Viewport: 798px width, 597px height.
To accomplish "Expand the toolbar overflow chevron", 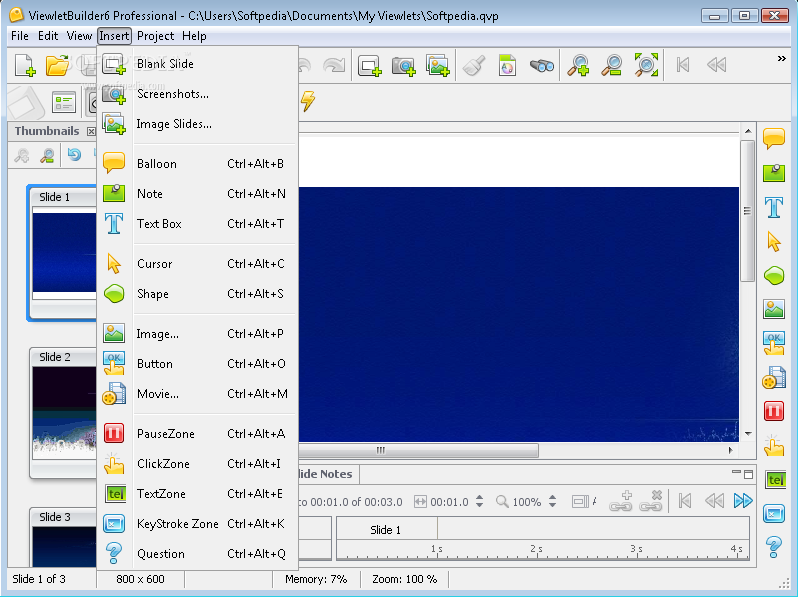I will pos(782,59).
